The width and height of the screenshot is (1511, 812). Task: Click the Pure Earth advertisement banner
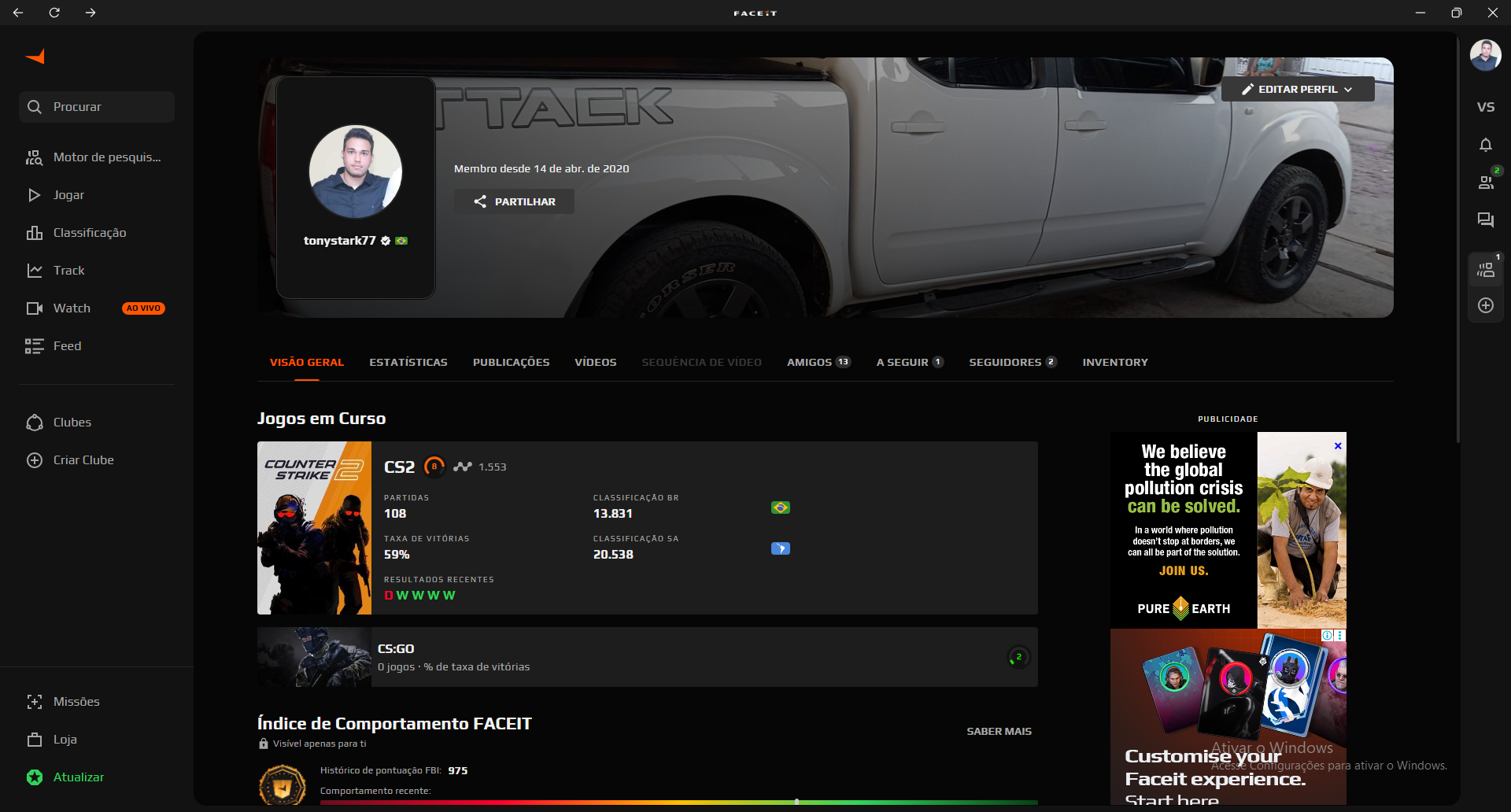coord(1228,530)
